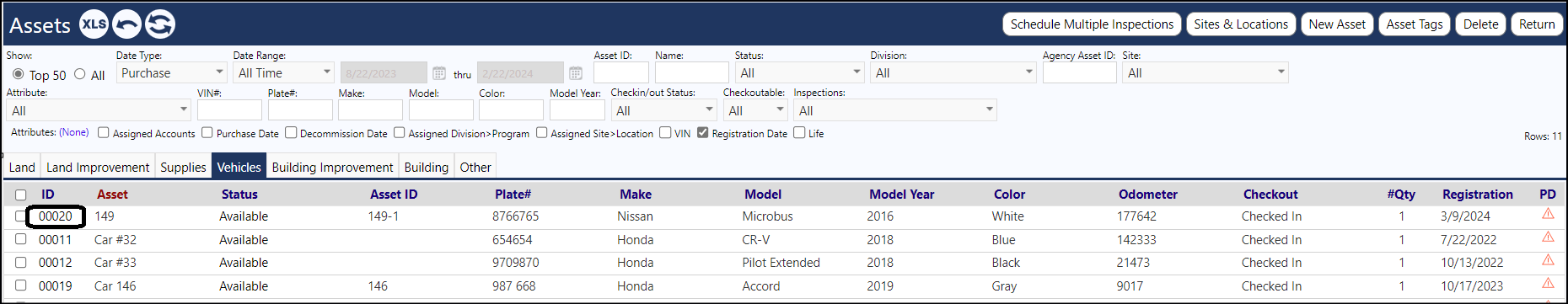Open asset ID 00020
Screen dimensions: 1568x304
pos(56,216)
